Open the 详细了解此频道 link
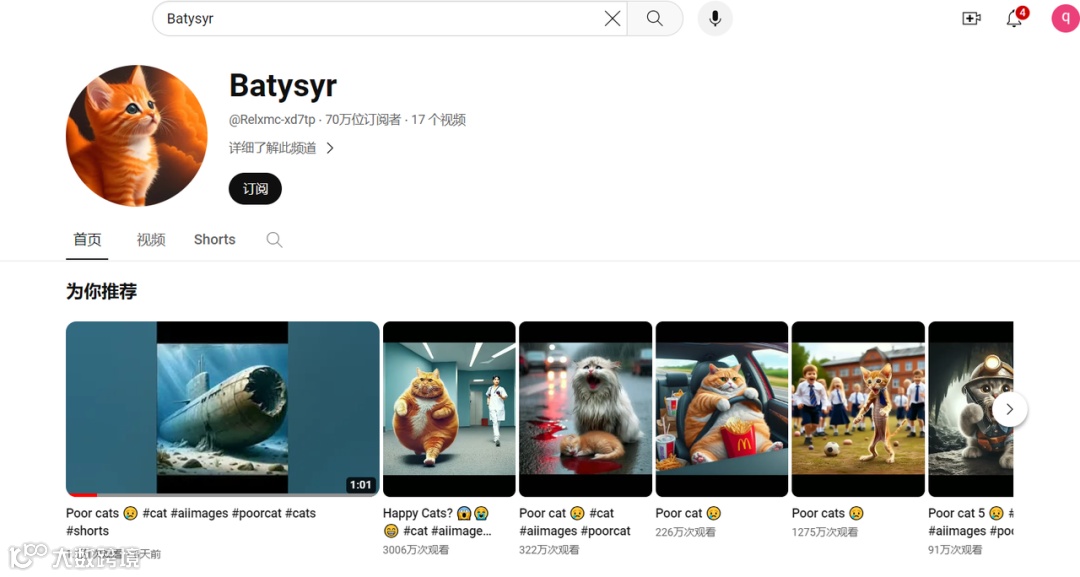This screenshot has height=577, width=1080. coord(273,148)
